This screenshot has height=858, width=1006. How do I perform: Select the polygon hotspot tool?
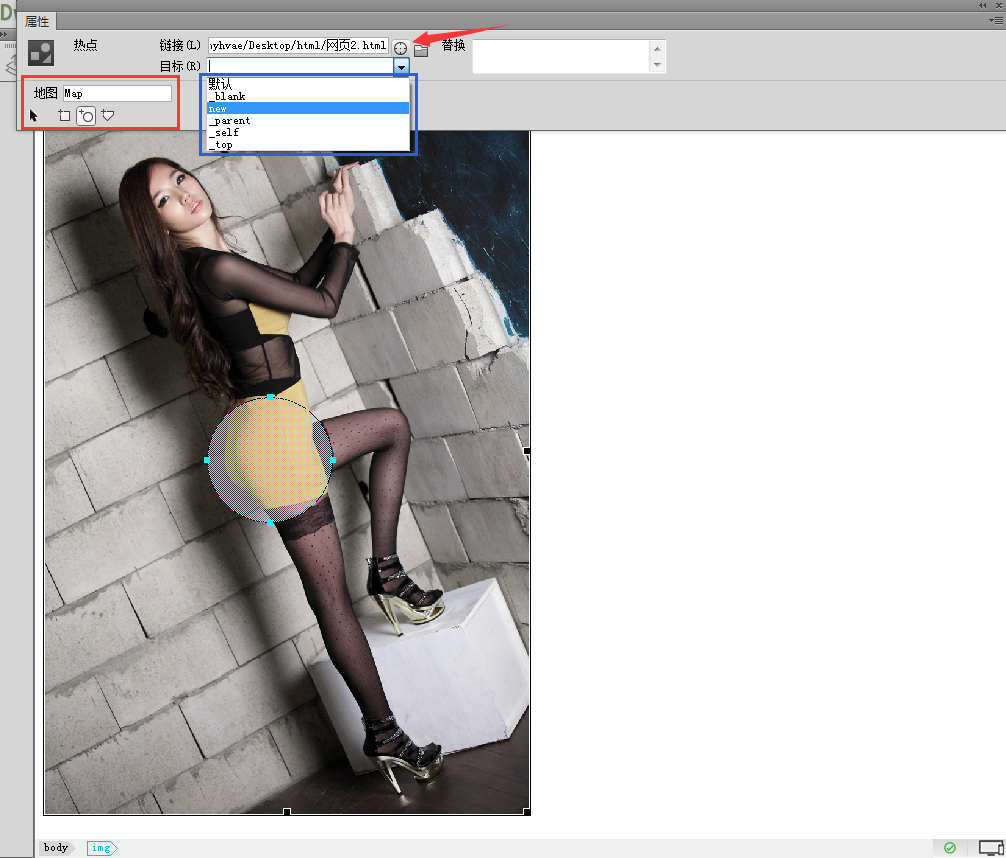click(107, 115)
